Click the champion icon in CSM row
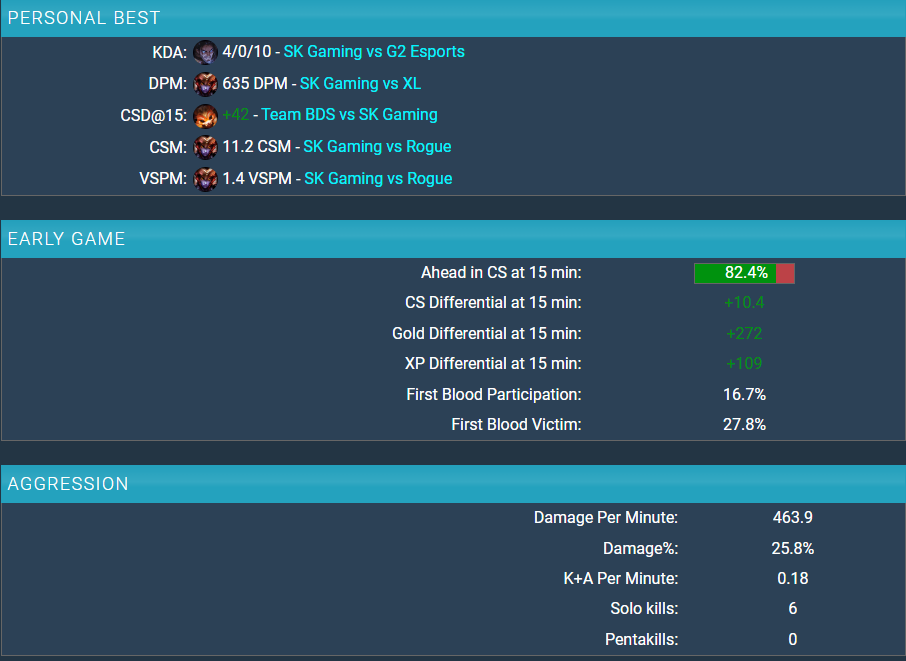 (x=205, y=147)
